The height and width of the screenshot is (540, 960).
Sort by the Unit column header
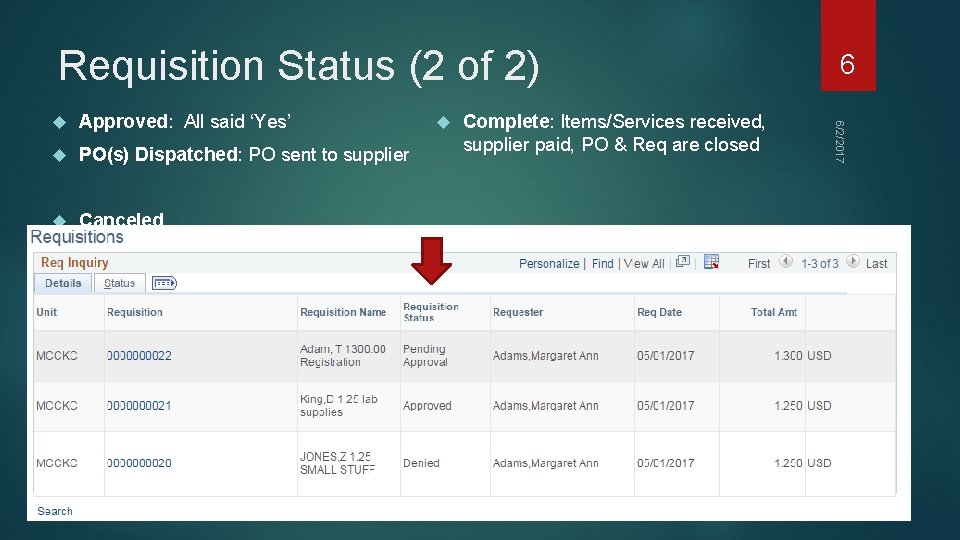pyautogui.click(x=47, y=312)
